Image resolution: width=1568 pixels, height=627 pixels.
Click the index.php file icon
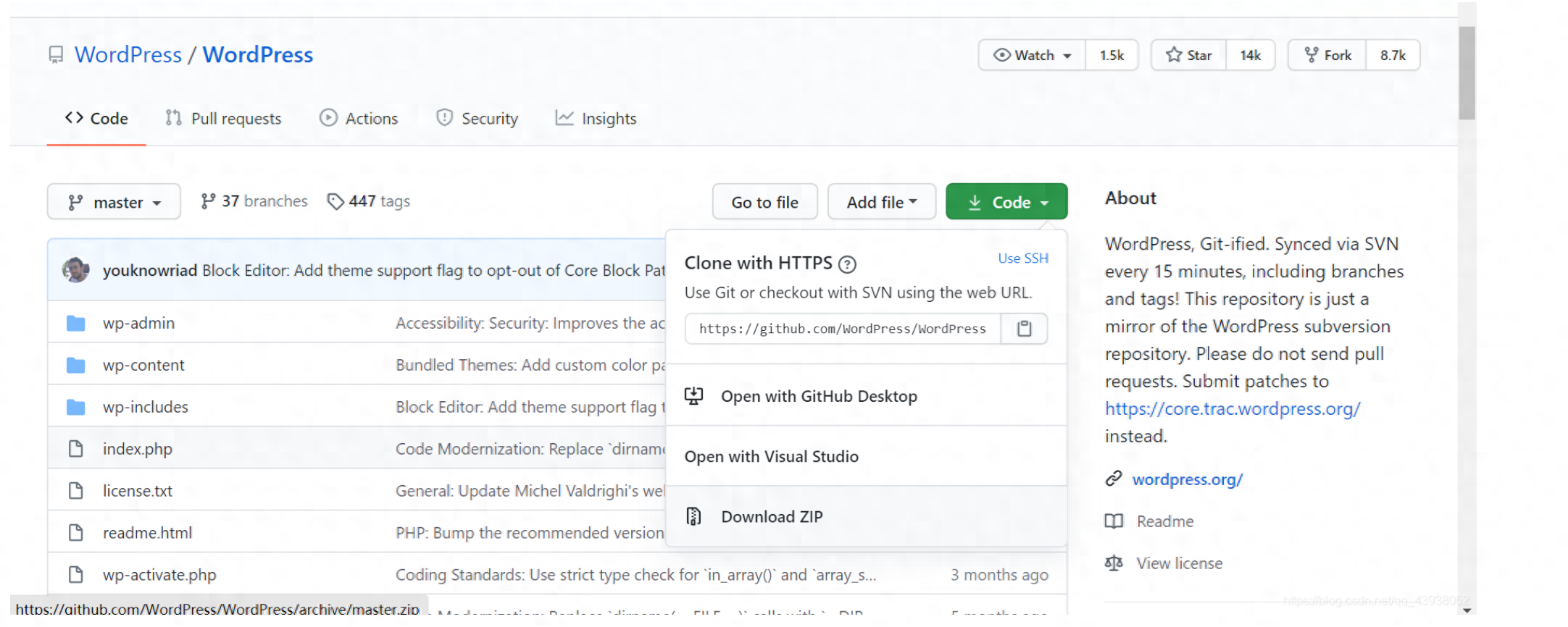coord(75,449)
